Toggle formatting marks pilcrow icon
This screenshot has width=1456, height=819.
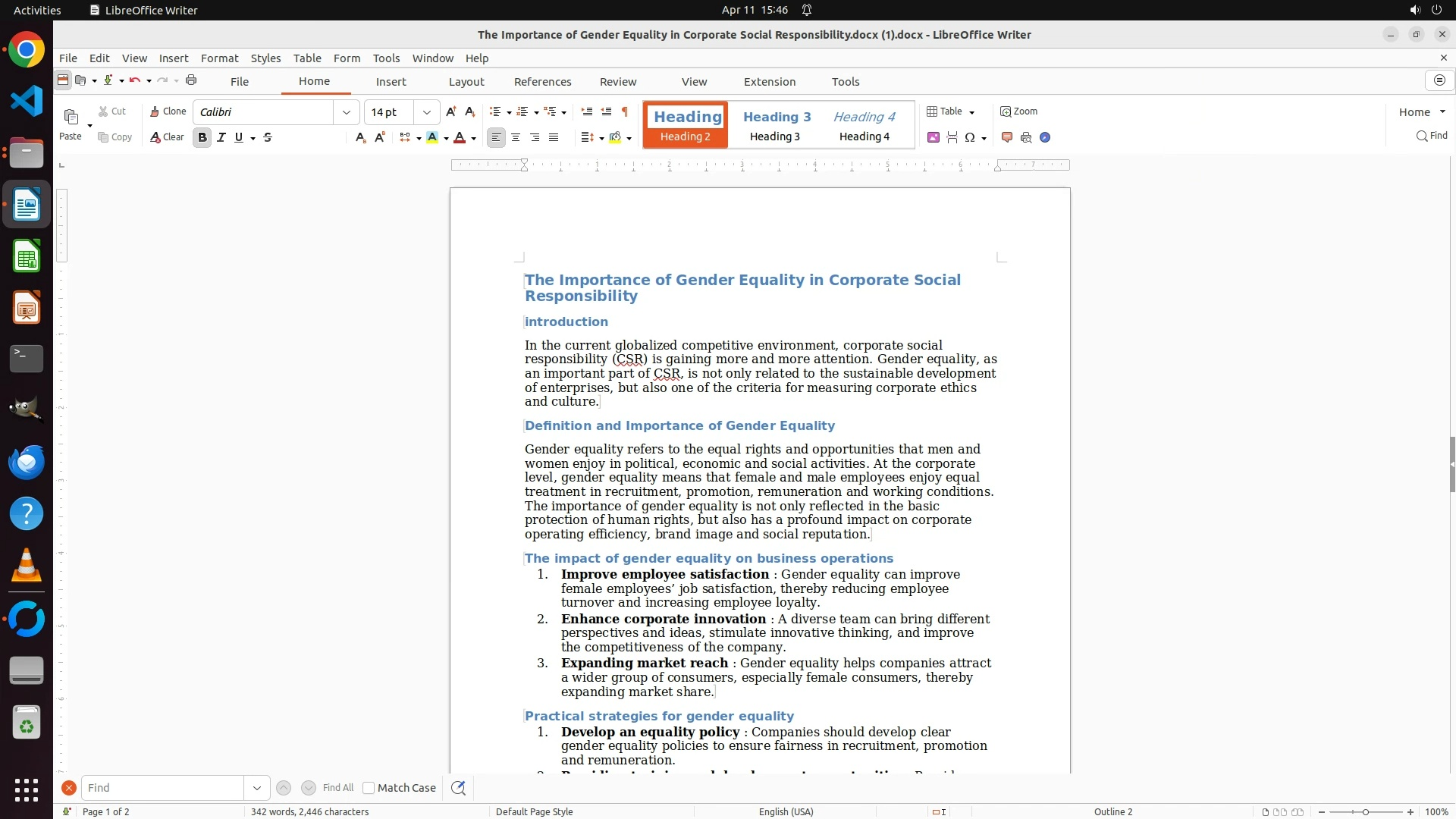(x=625, y=111)
